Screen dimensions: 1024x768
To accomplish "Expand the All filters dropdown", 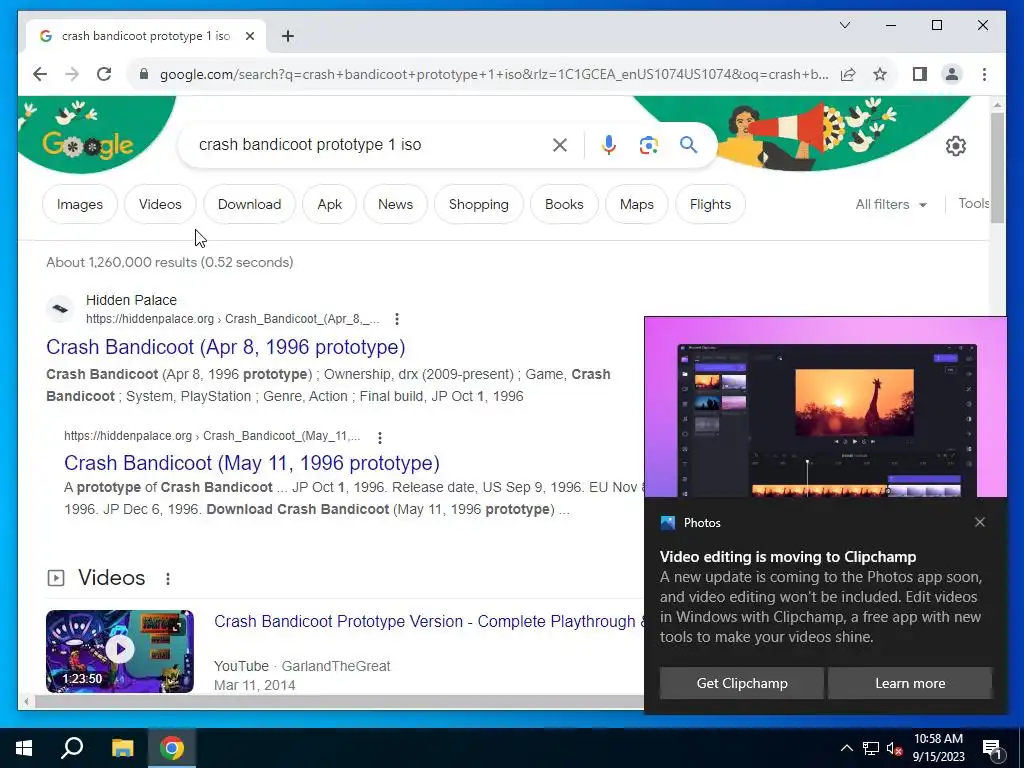I will click(891, 204).
